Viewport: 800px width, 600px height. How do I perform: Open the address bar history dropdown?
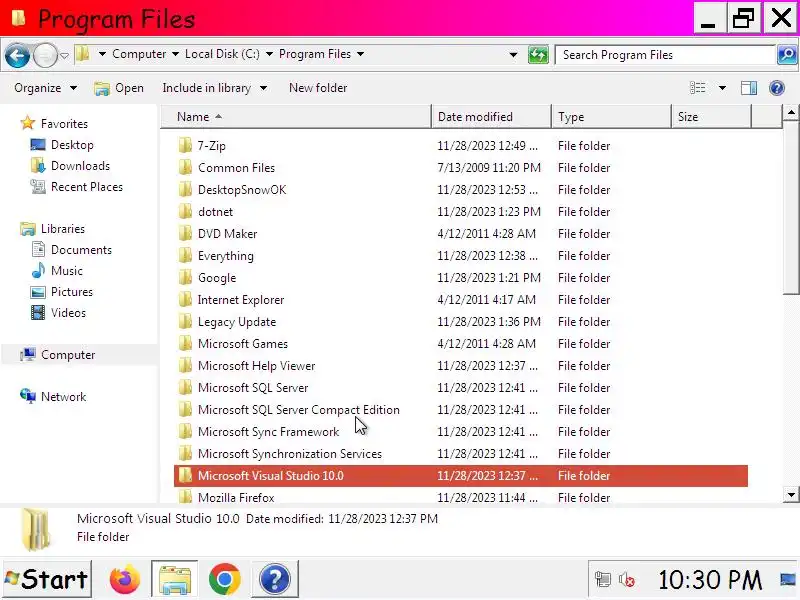[x=513, y=55]
